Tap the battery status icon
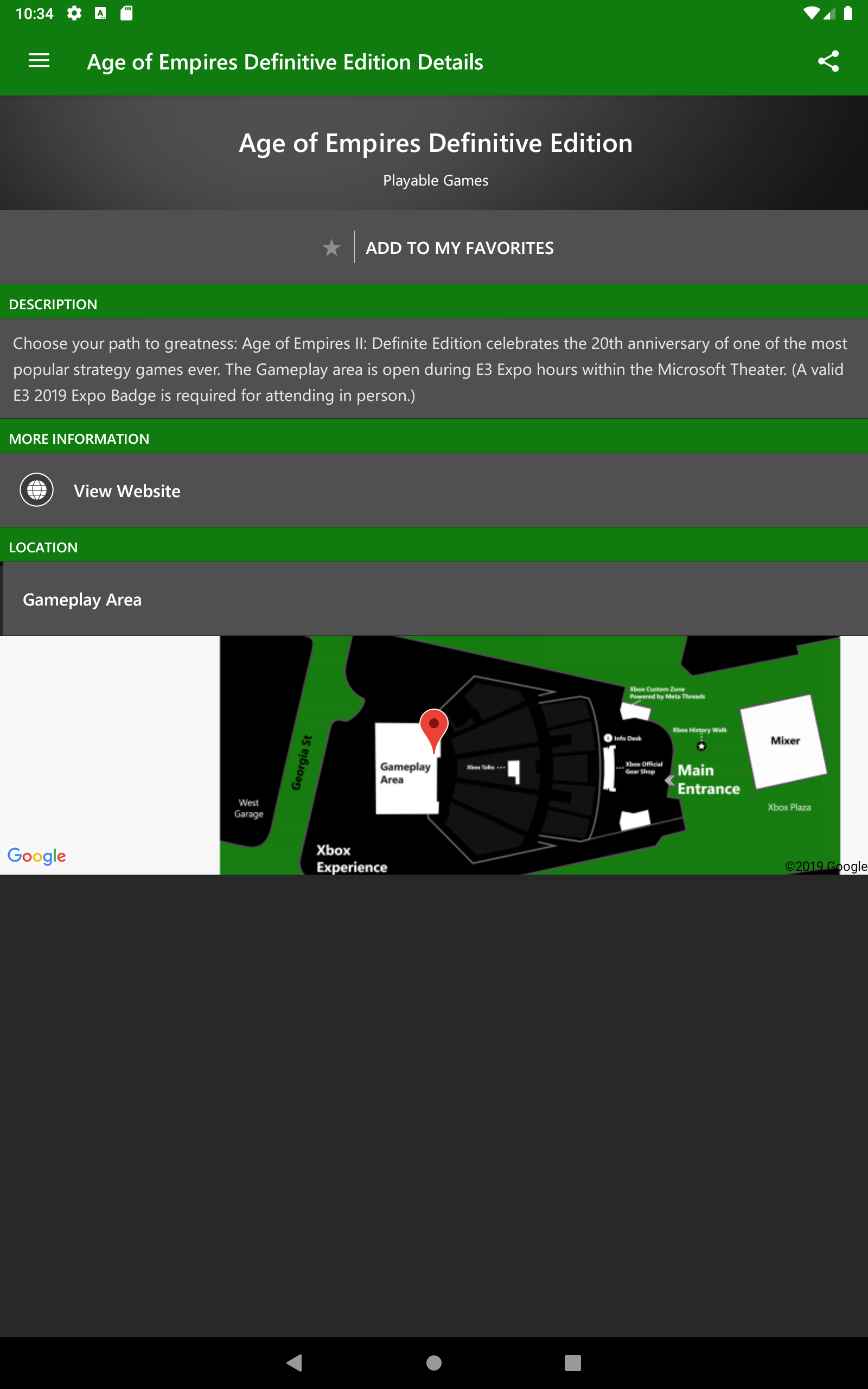The image size is (868, 1389). [x=848, y=13]
